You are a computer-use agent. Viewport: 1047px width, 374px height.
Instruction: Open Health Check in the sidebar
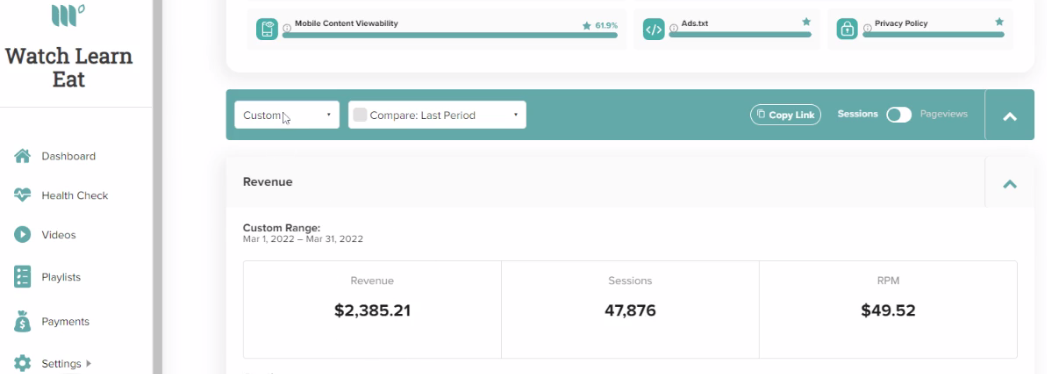click(x=75, y=196)
